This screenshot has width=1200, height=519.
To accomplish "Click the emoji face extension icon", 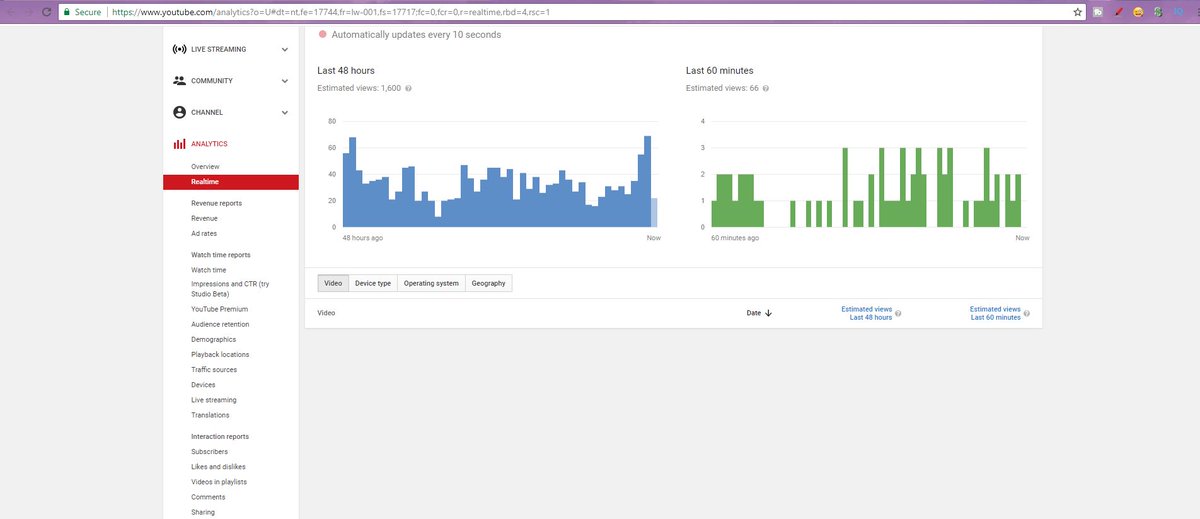I will point(1137,12).
